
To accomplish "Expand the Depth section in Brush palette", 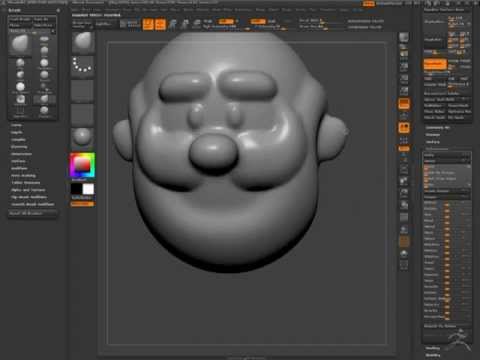I will point(17,132).
